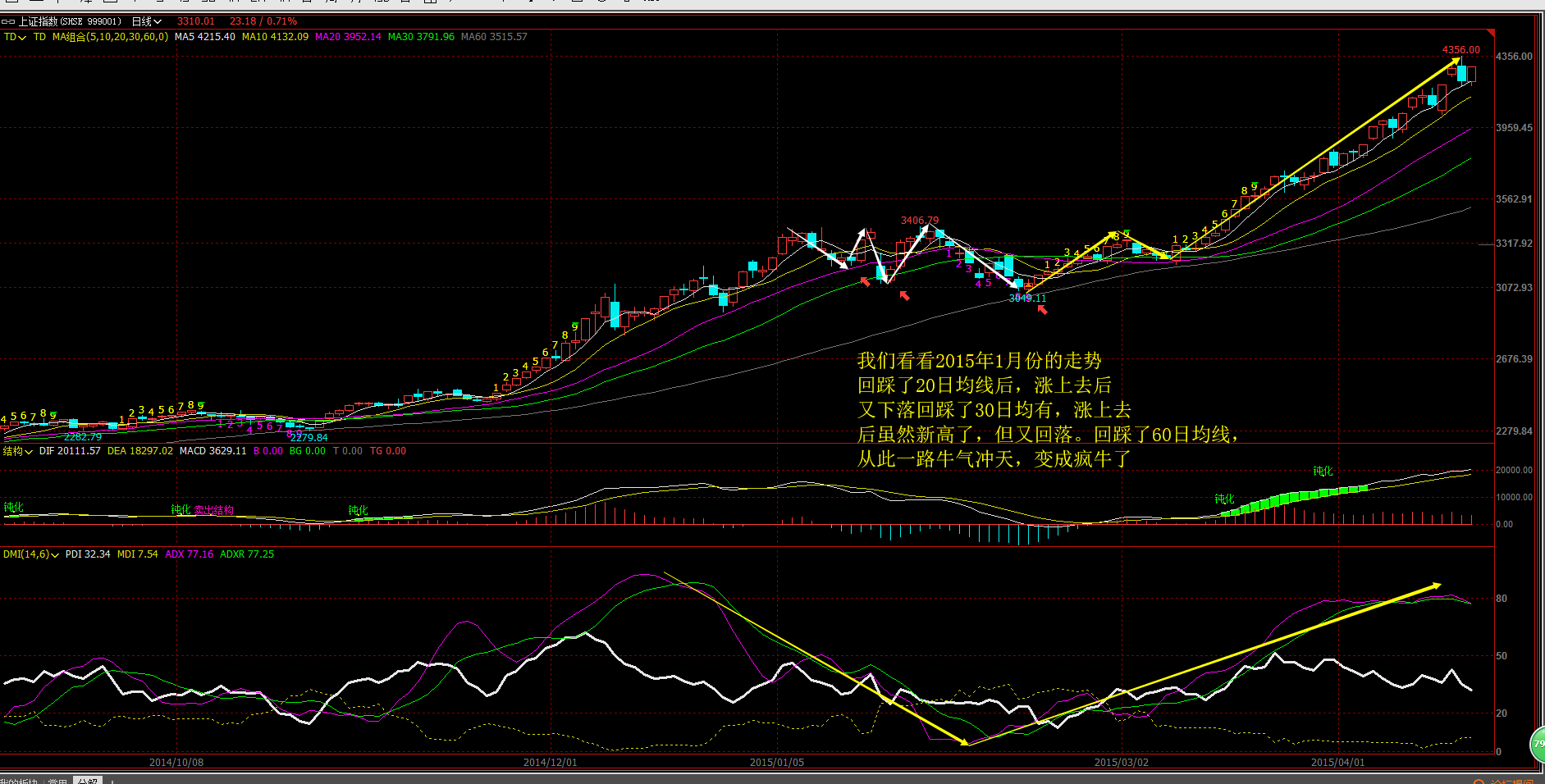Click the link icon beside 上证指数

[8, 21]
